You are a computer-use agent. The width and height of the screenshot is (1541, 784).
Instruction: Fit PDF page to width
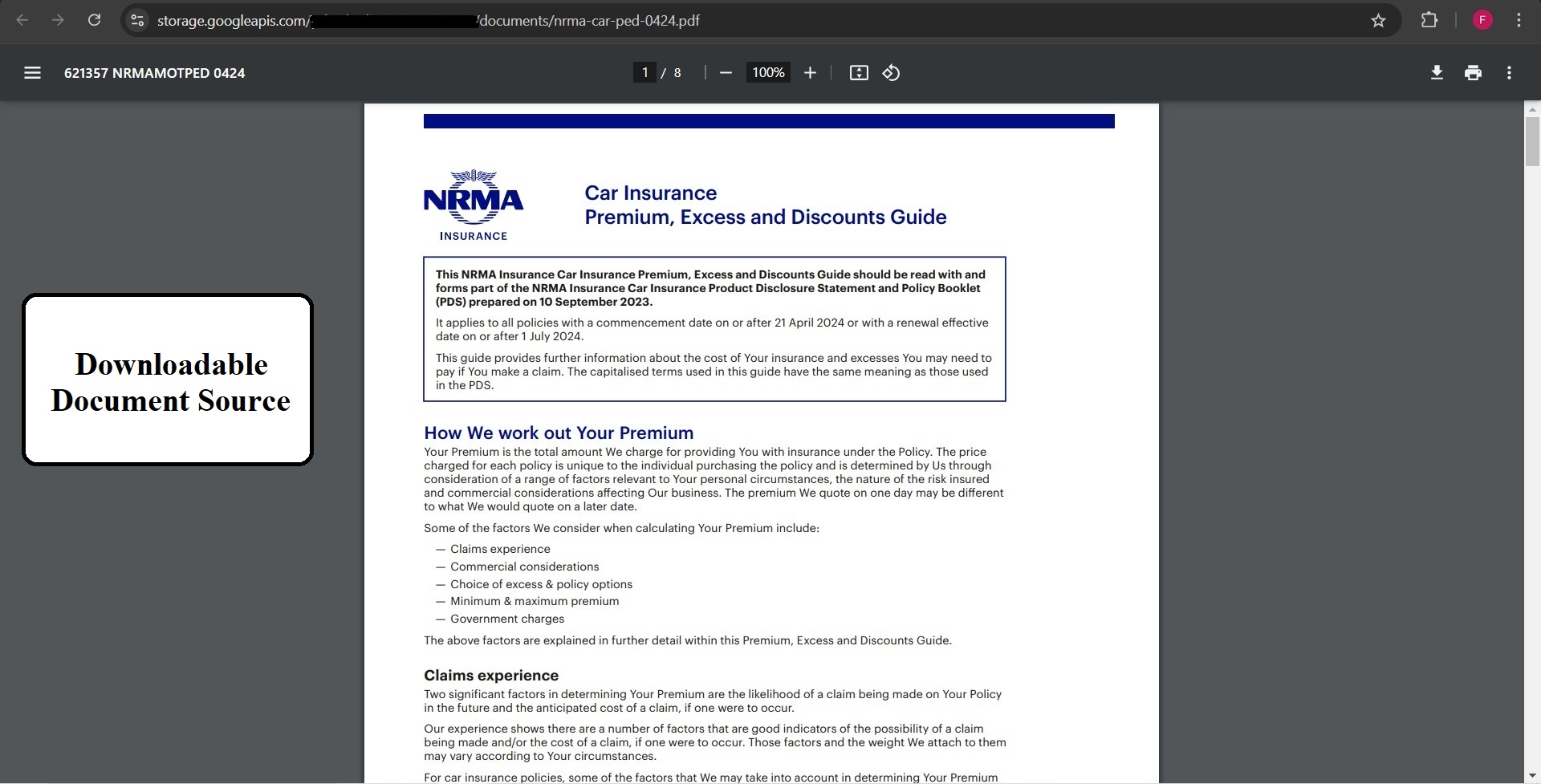point(859,73)
